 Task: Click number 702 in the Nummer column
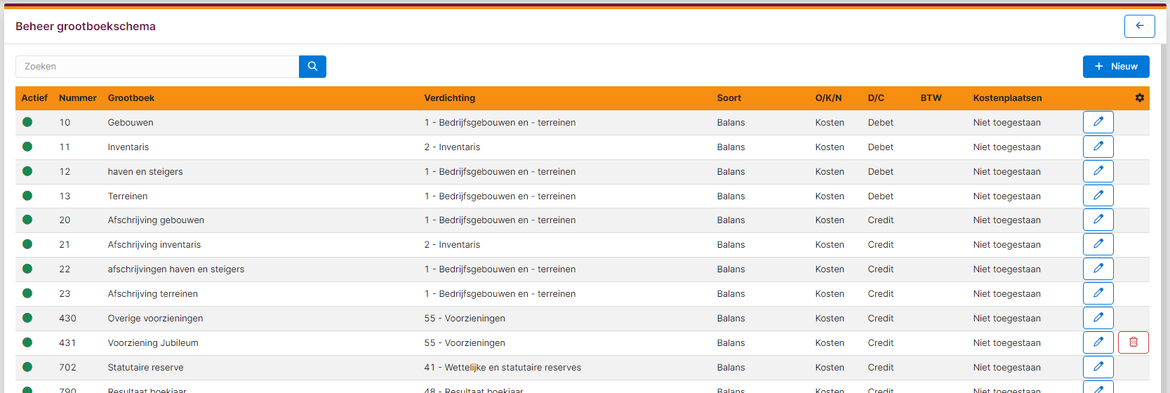67,368
